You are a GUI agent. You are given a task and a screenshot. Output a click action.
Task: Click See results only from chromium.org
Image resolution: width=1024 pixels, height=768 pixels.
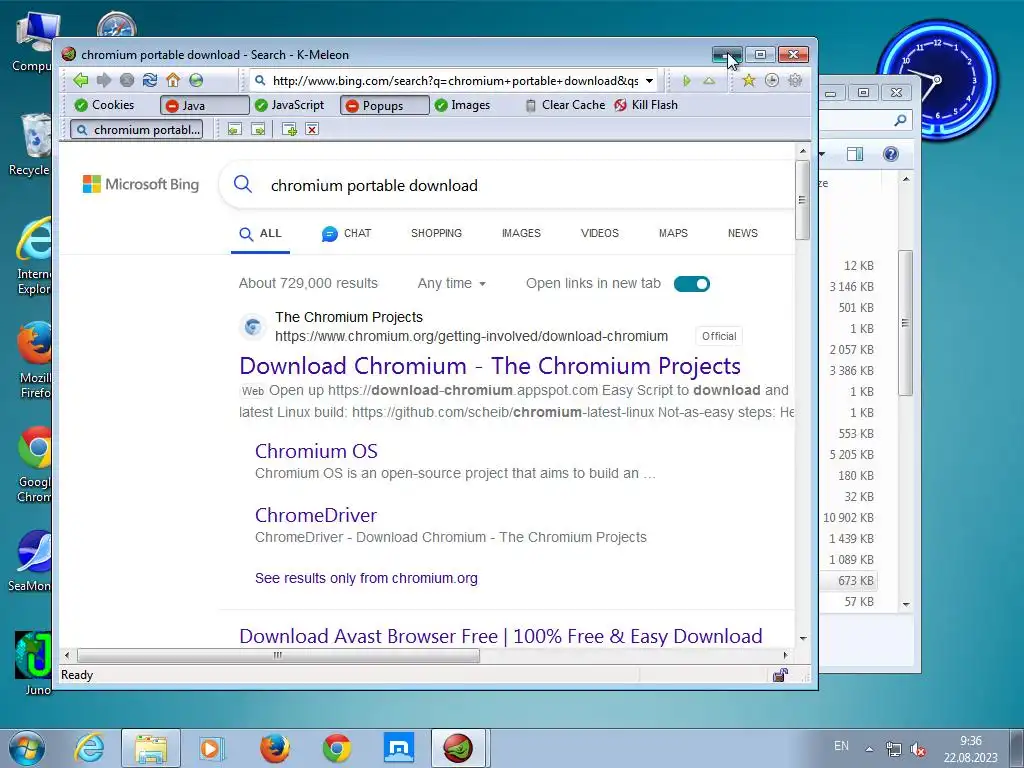click(x=366, y=578)
